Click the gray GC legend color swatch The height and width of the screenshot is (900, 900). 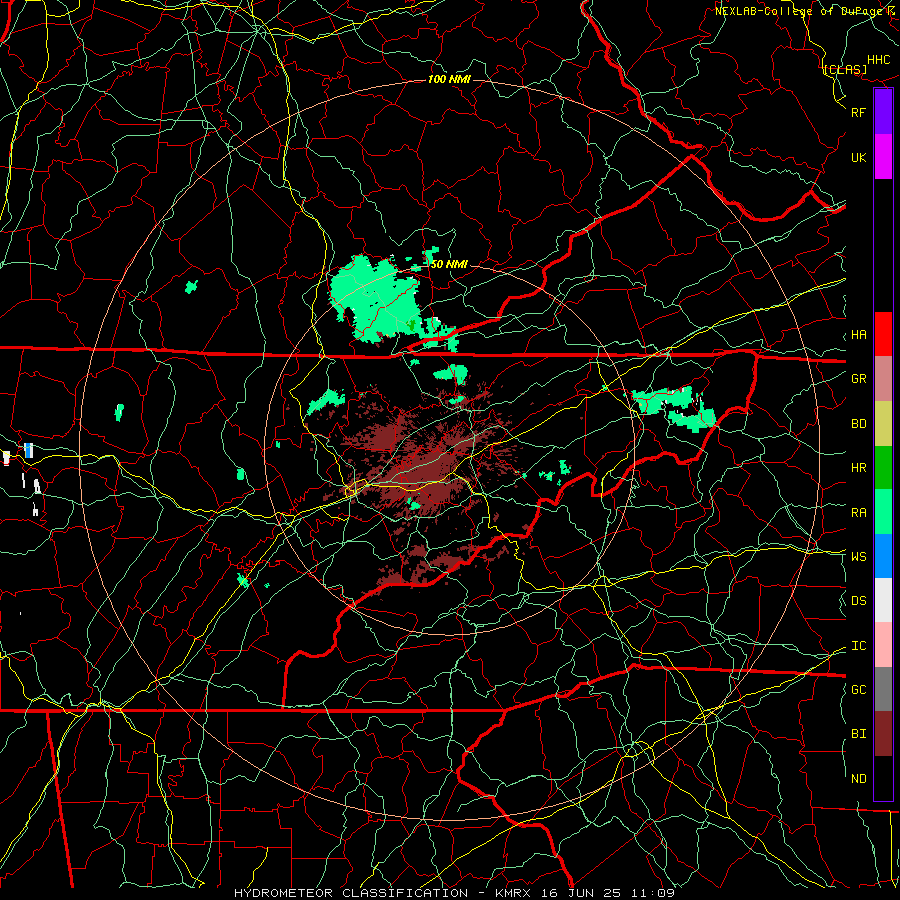(x=883, y=689)
